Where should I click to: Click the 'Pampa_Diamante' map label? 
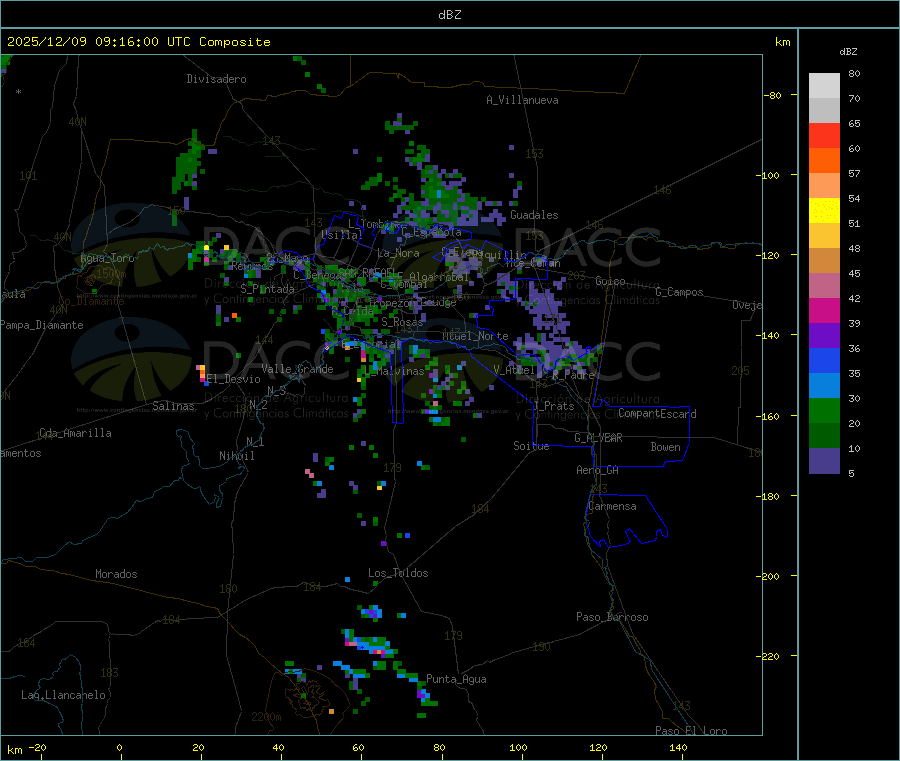click(x=42, y=325)
